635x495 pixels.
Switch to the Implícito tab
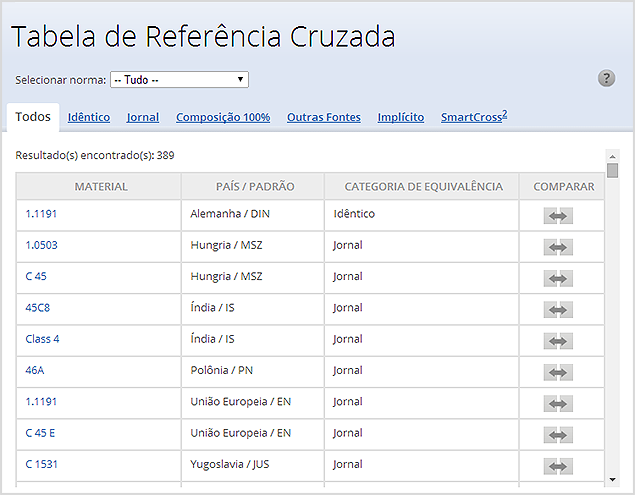click(401, 117)
